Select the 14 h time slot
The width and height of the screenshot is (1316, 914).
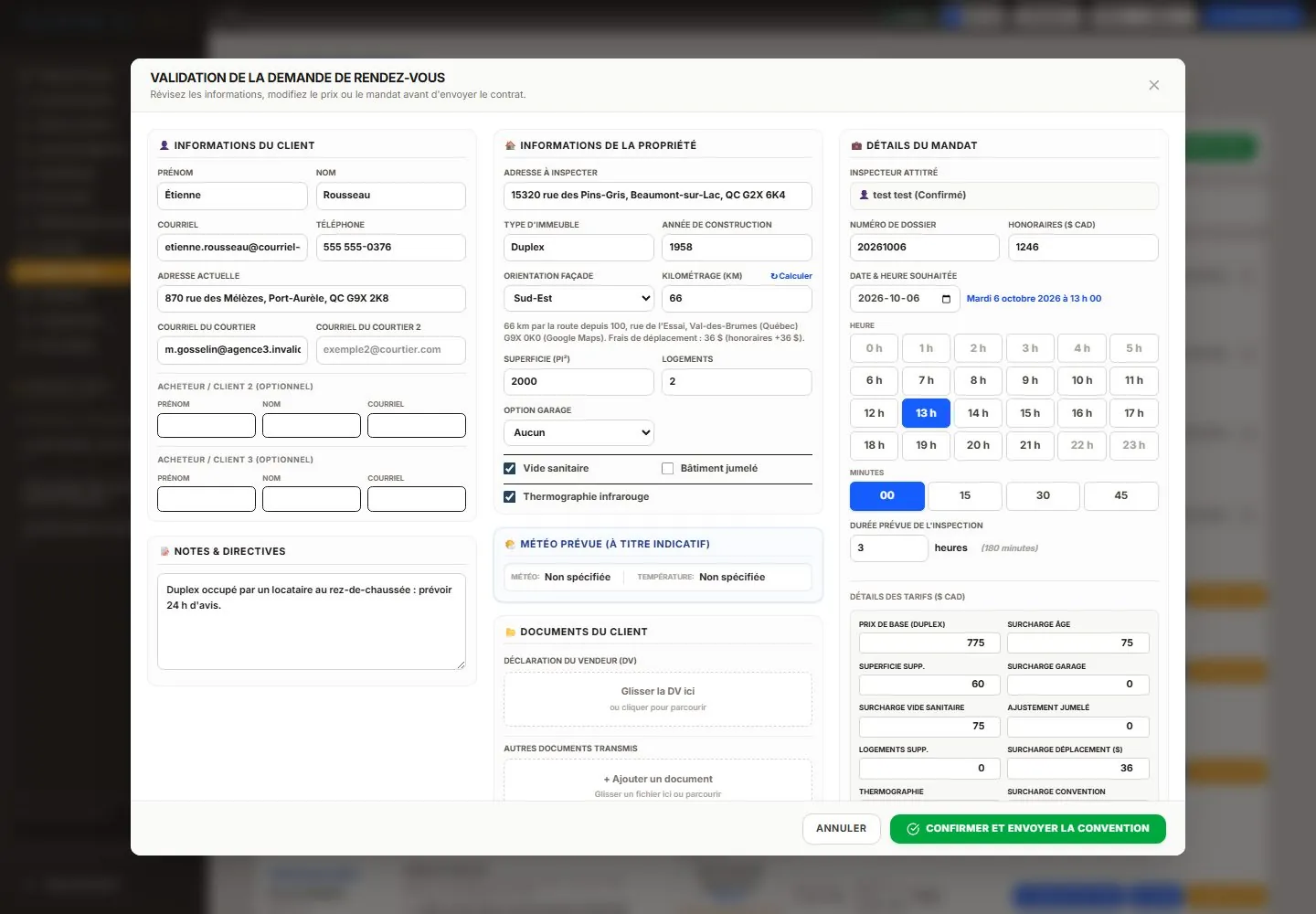(978, 413)
